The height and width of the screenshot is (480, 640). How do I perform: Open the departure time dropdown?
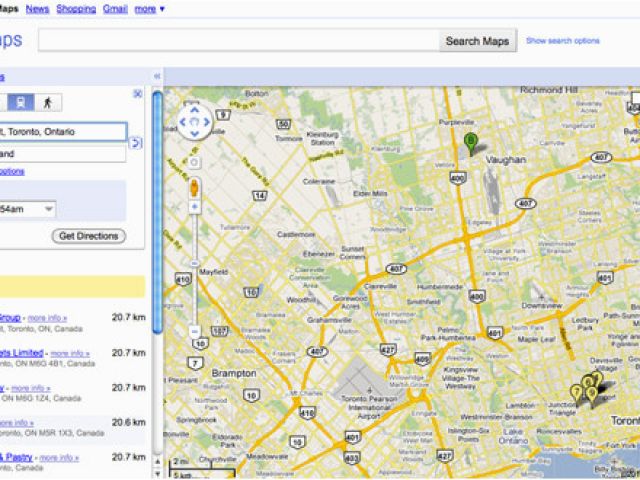point(28,209)
